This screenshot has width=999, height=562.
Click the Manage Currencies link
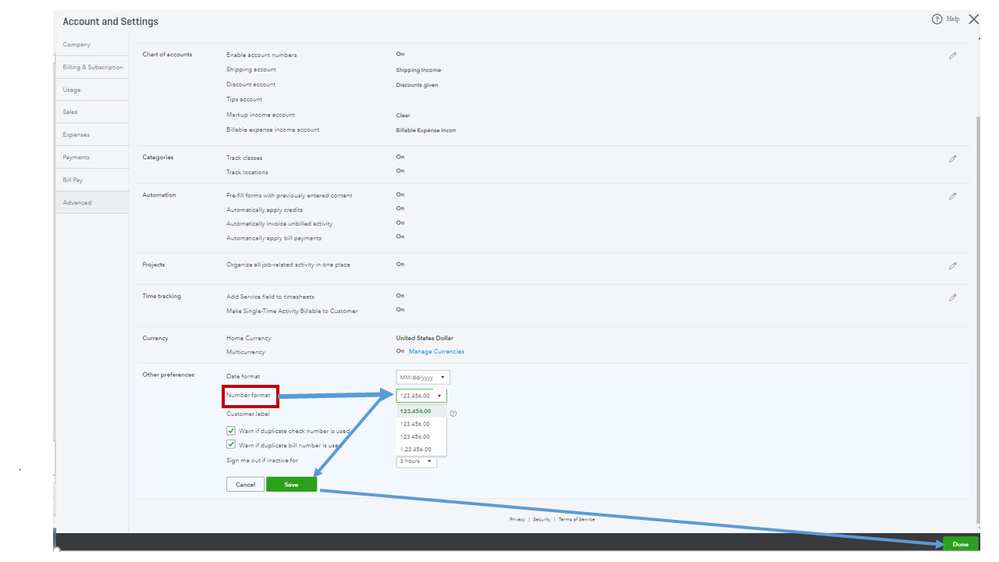pyautogui.click(x=436, y=352)
